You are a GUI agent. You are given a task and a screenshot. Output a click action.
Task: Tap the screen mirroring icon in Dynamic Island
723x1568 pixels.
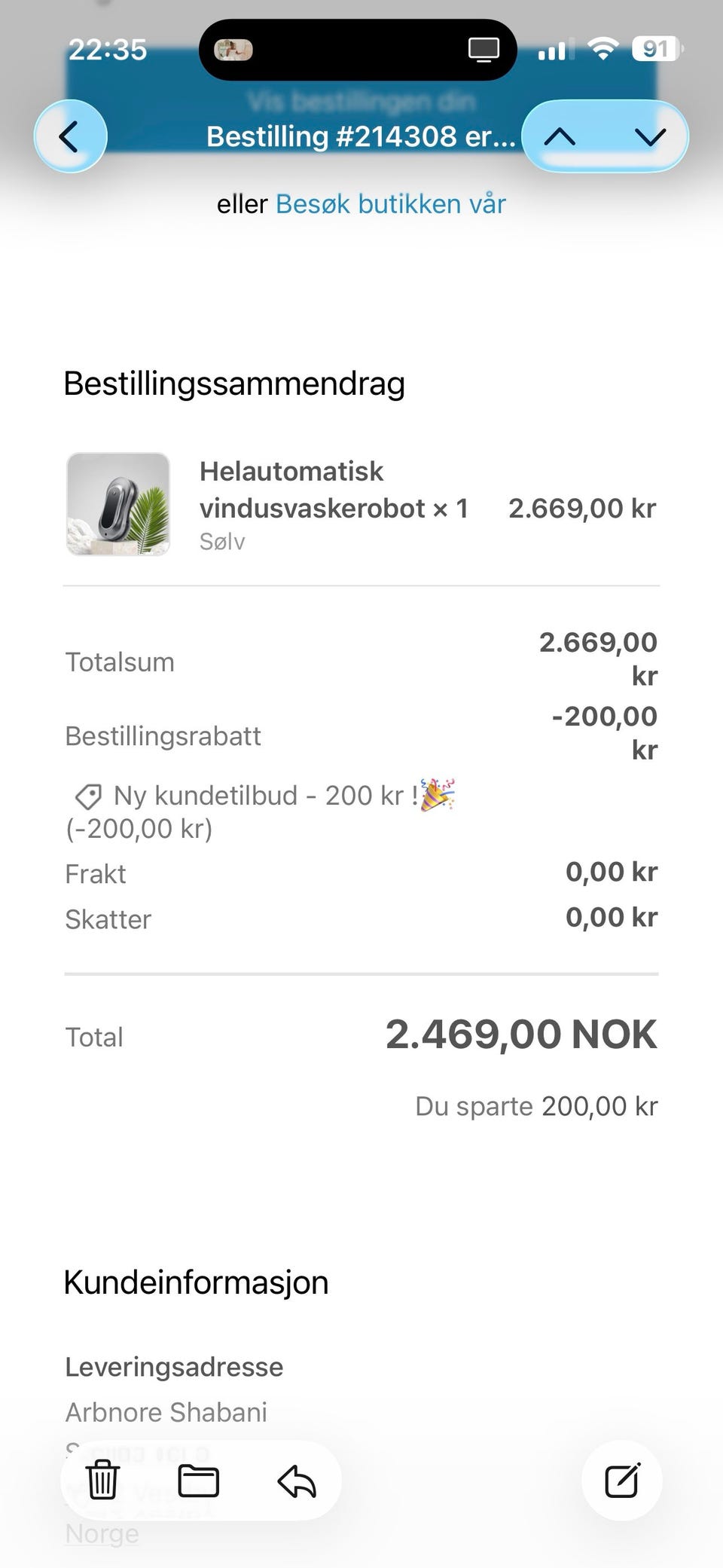(x=484, y=50)
